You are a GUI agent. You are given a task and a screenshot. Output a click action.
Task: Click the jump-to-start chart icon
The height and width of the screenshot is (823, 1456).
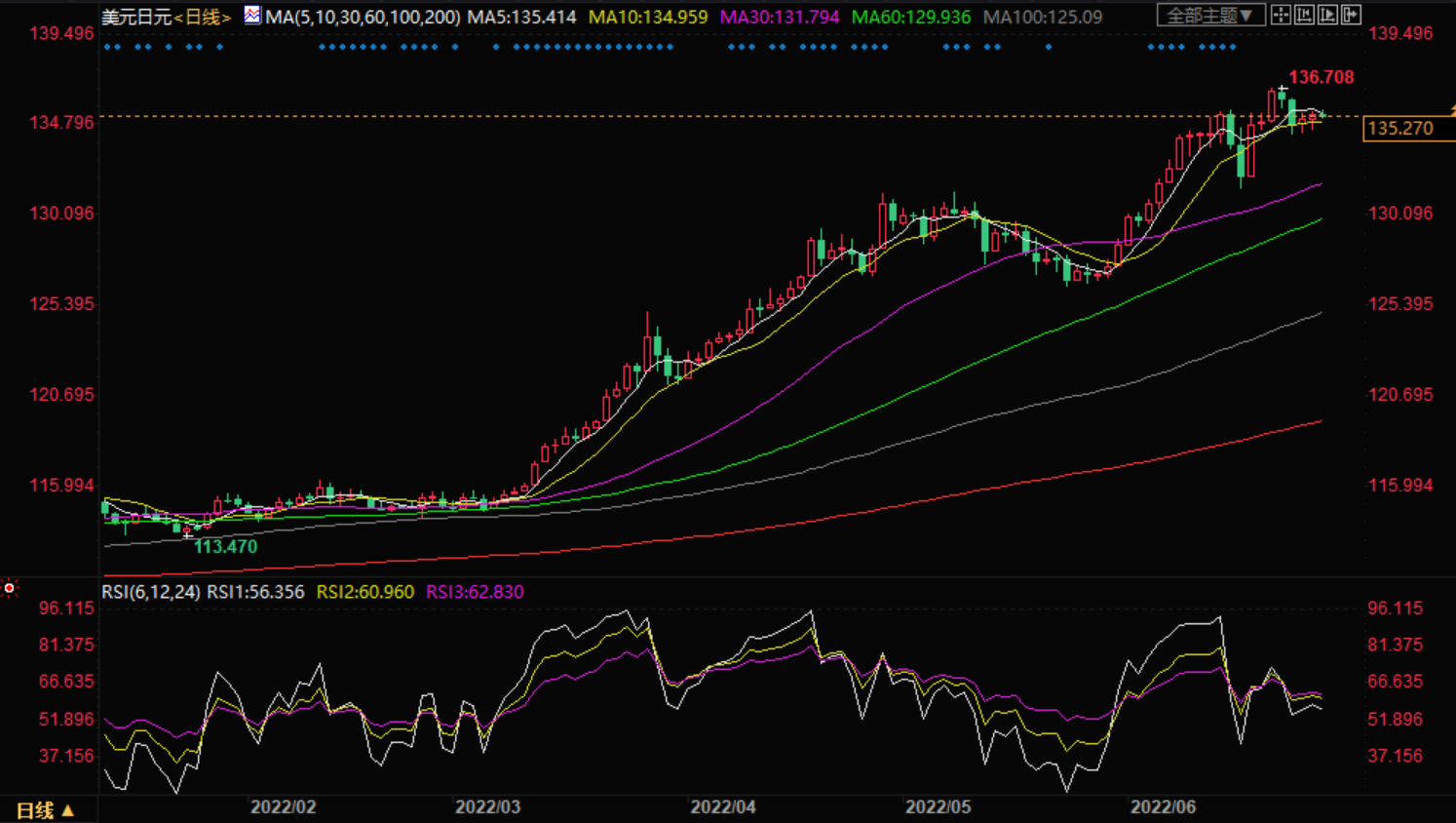[x=1303, y=15]
